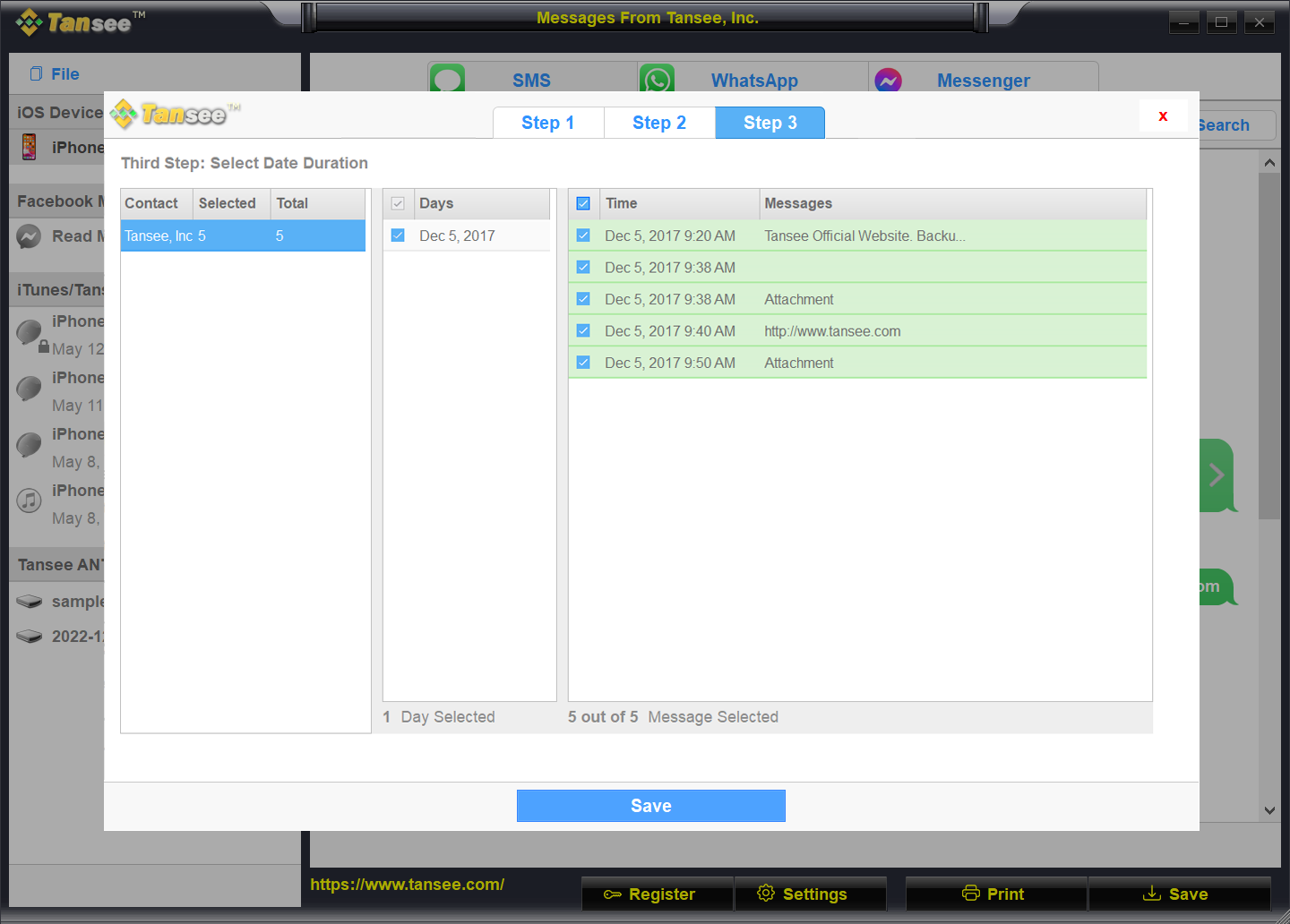This screenshot has height=924, width=1290.
Task: Click the Search button behind dialog
Action: click(x=1236, y=125)
